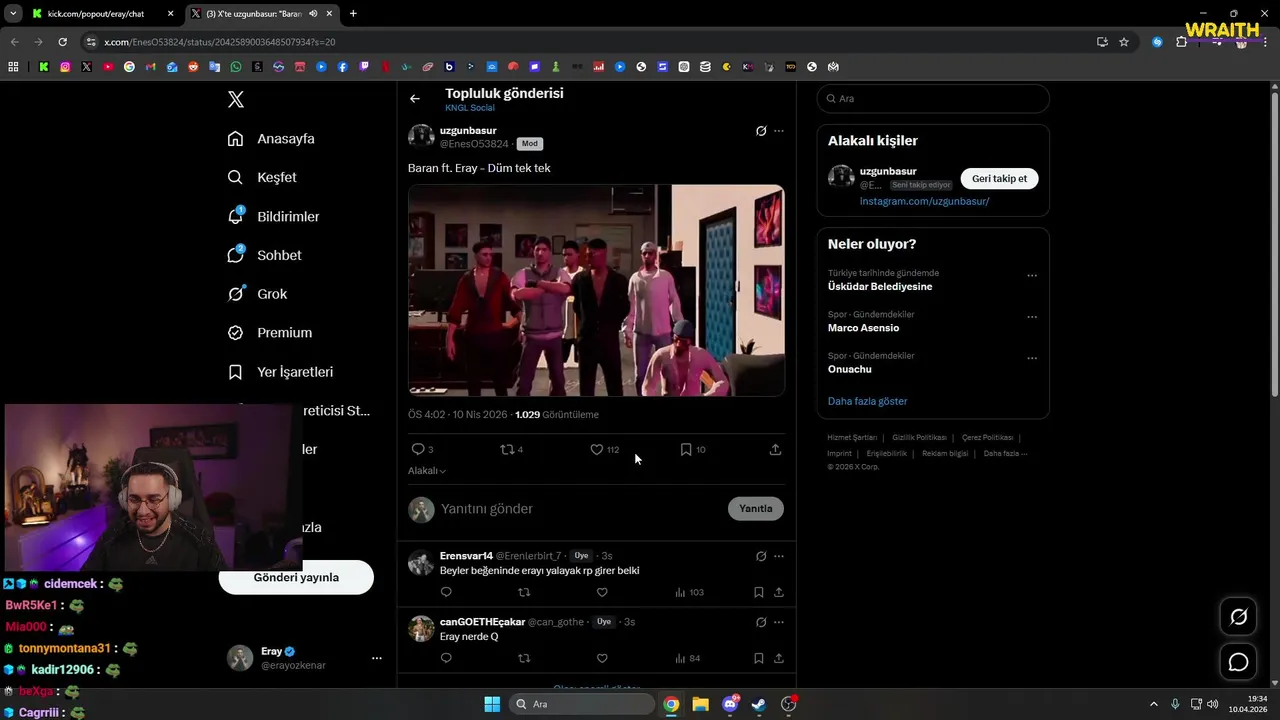This screenshot has width=1280, height=720.
Task: Like the main post with 112 likes
Action: click(597, 449)
